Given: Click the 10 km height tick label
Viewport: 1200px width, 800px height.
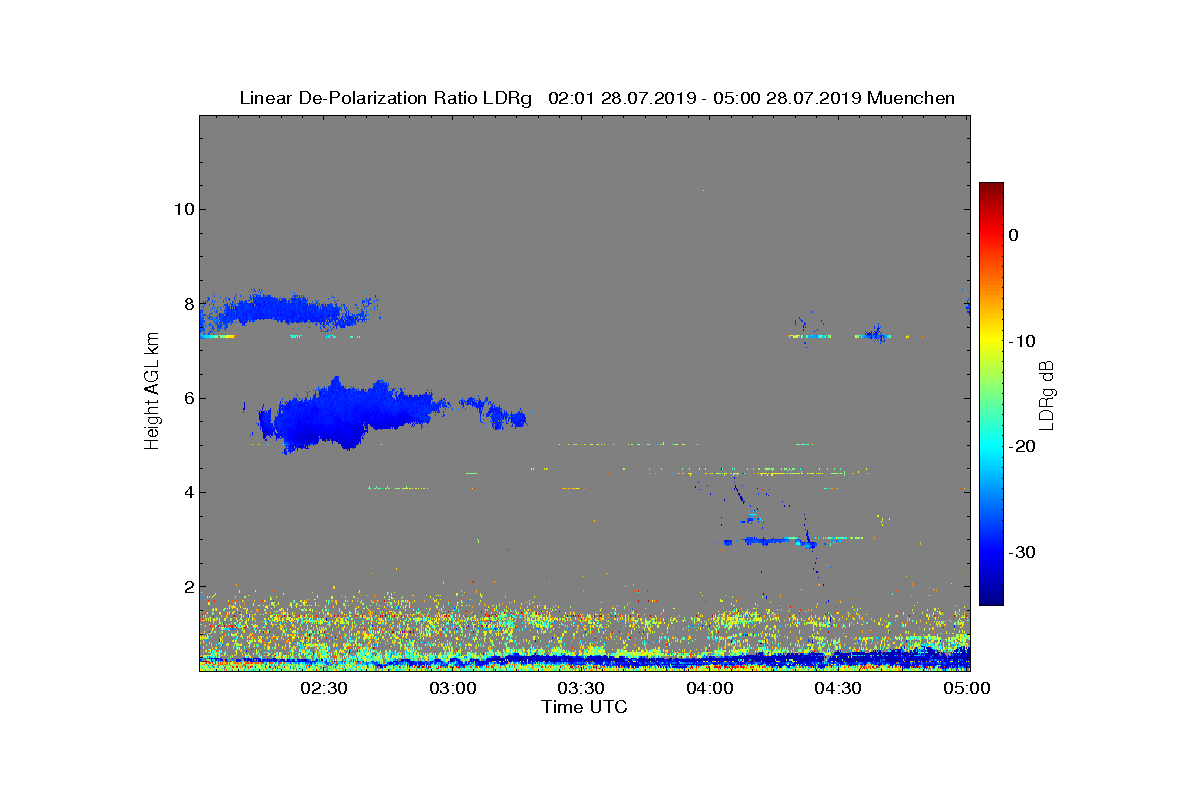Looking at the screenshot, I should [x=182, y=209].
